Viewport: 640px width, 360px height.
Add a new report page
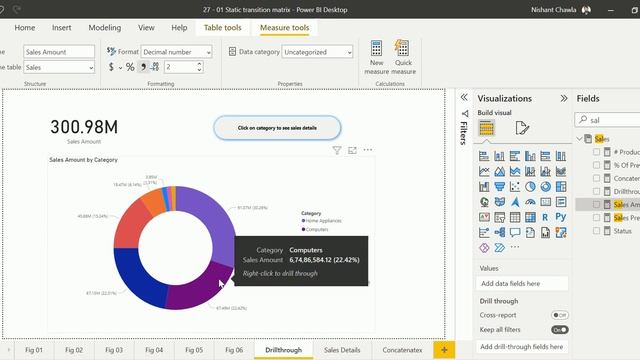click(x=444, y=350)
